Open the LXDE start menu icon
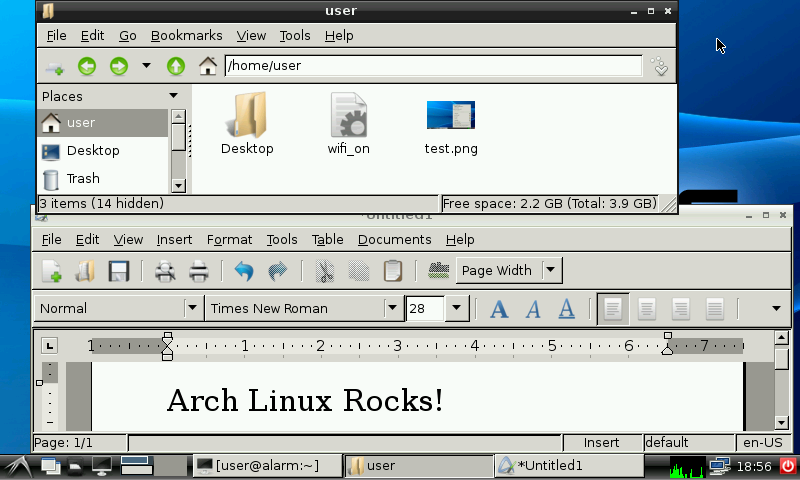Screen dimensions: 800x480 coord(18,466)
